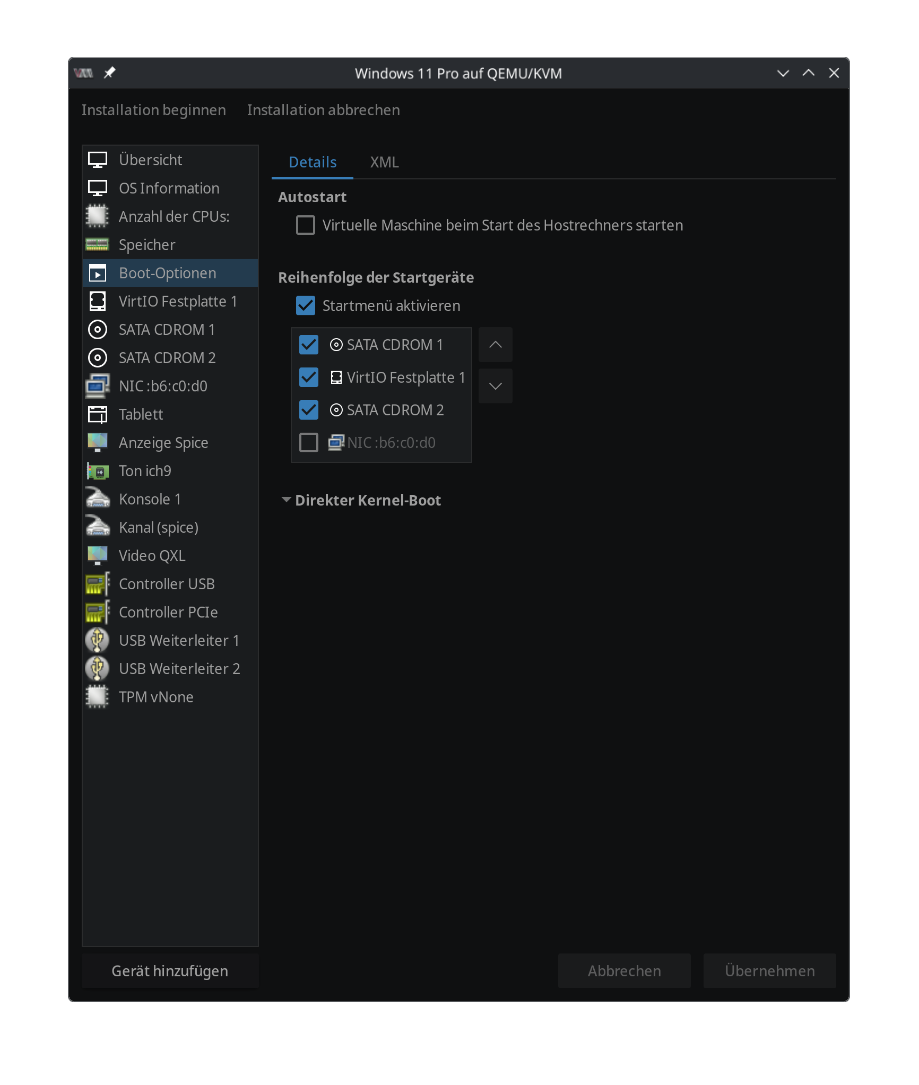This screenshot has width=919, height=1085.
Task: Click Installation beginnen
Action: pyautogui.click(x=154, y=110)
